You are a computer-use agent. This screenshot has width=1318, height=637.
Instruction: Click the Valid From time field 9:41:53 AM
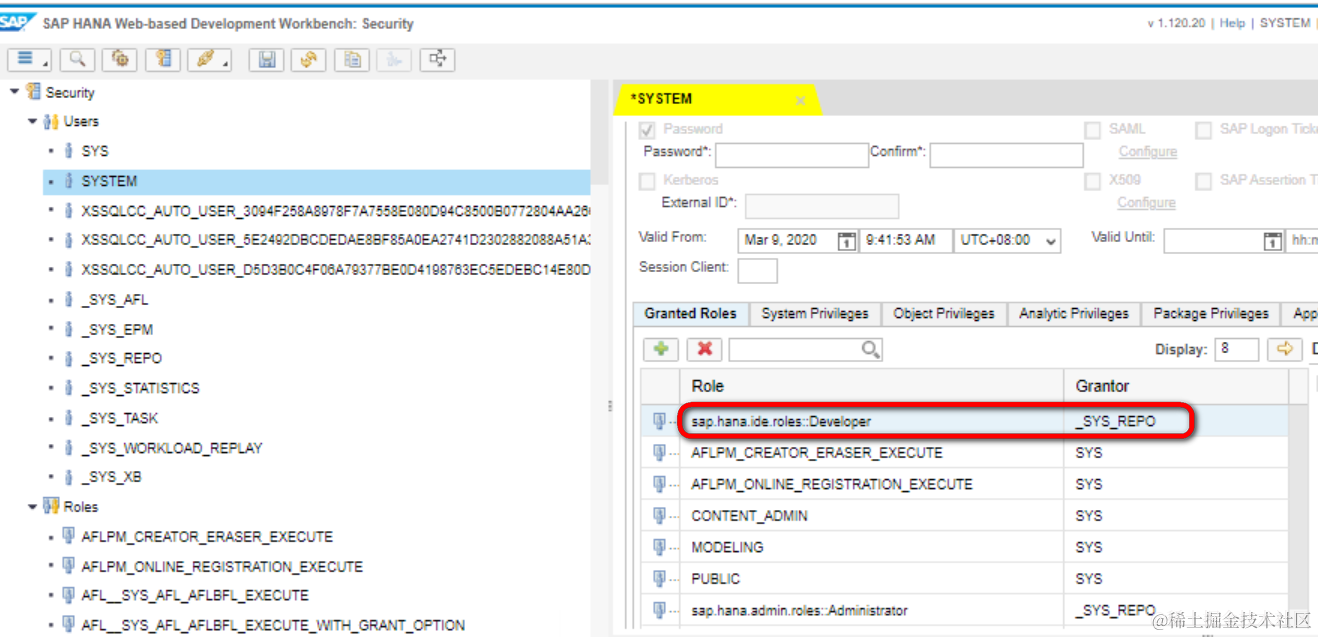click(904, 240)
